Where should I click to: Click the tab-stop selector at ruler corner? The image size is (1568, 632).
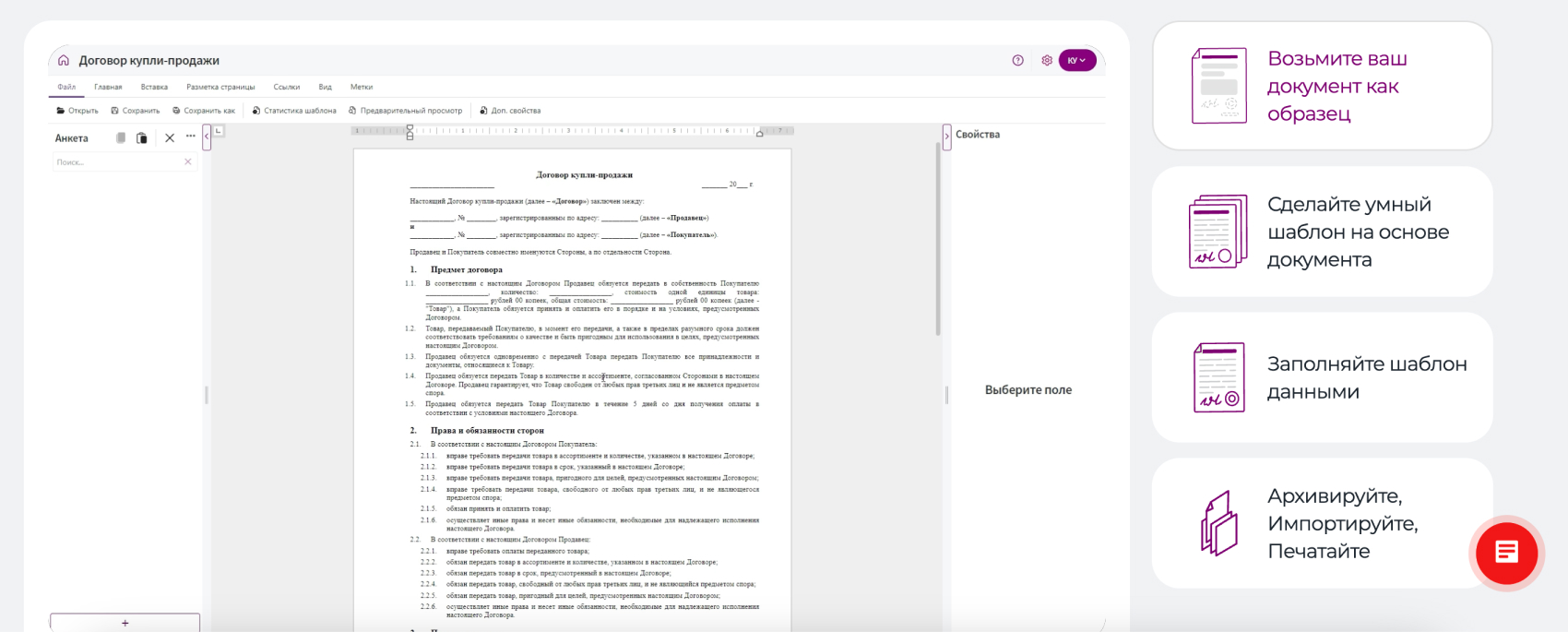(219, 131)
